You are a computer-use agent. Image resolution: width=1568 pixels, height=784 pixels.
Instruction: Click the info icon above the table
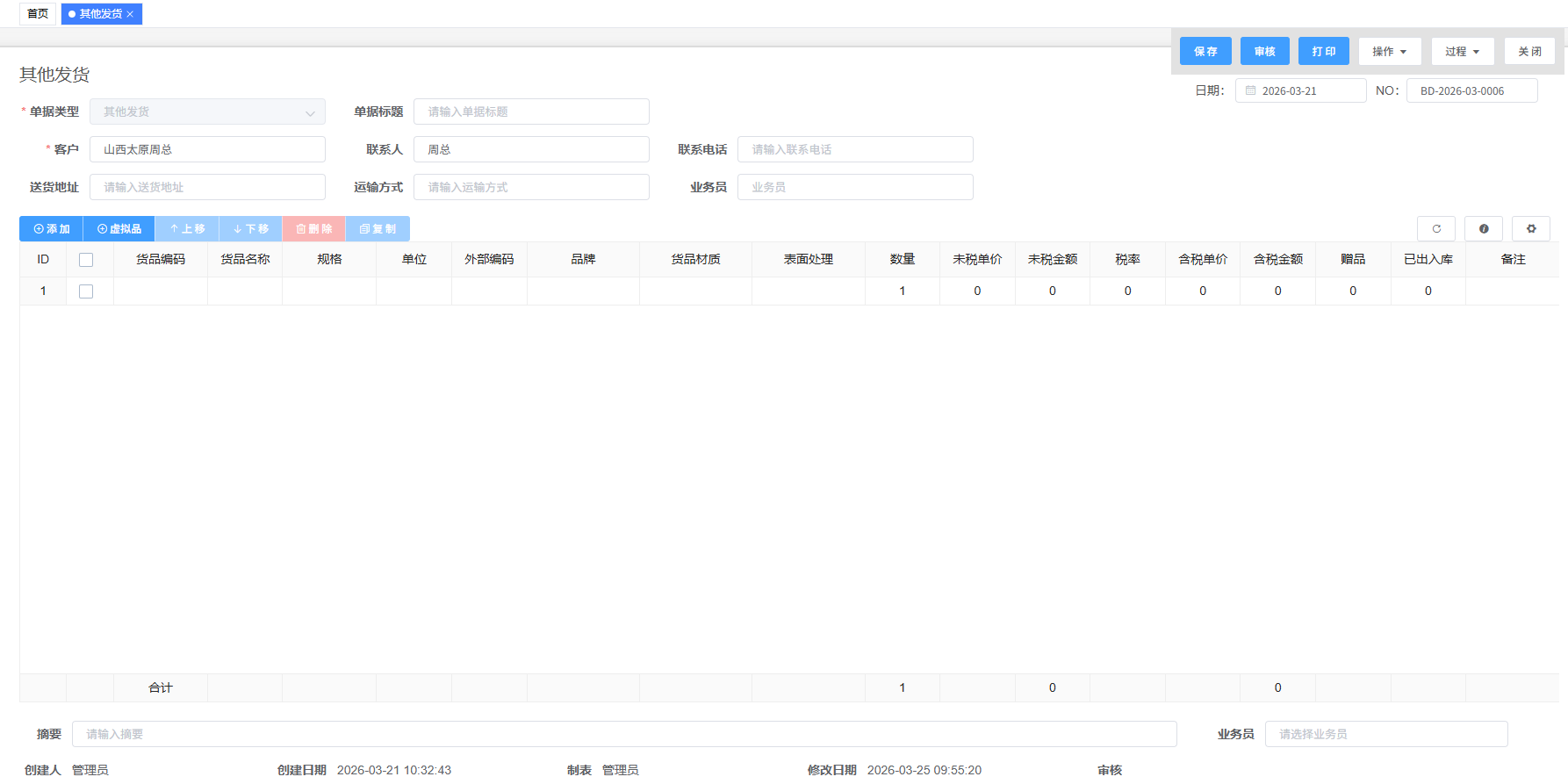pyautogui.click(x=1483, y=228)
